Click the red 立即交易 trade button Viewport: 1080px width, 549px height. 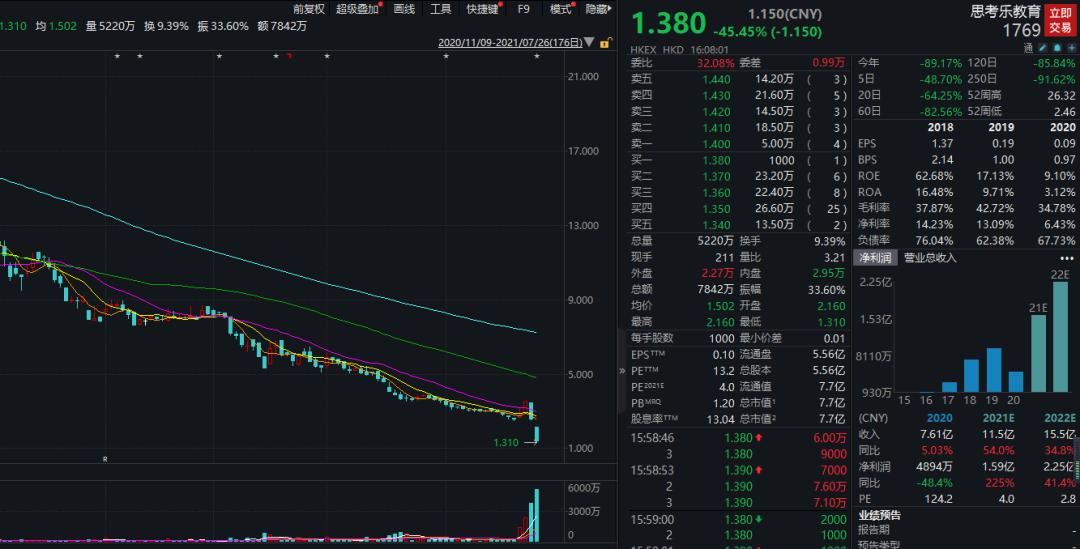click(x=1060, y=20)
